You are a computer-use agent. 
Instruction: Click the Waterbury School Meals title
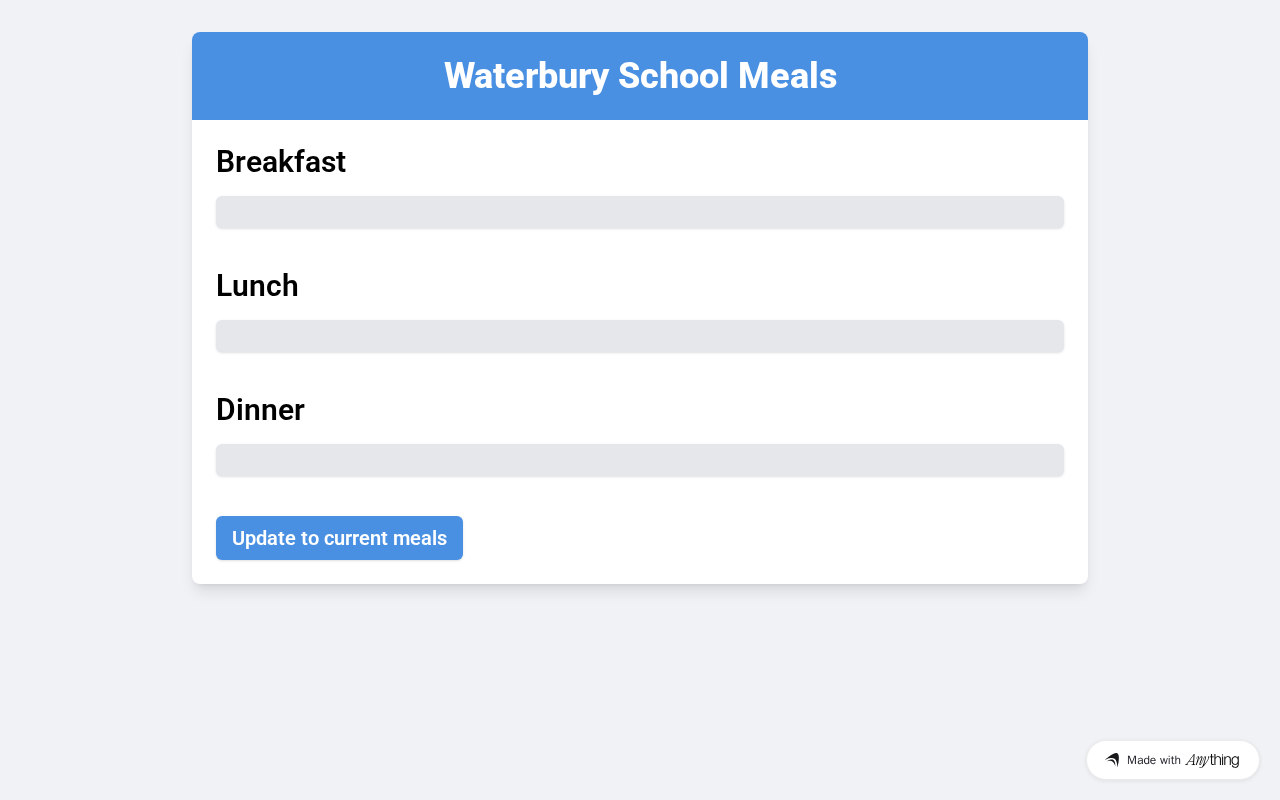click(640, 76)
